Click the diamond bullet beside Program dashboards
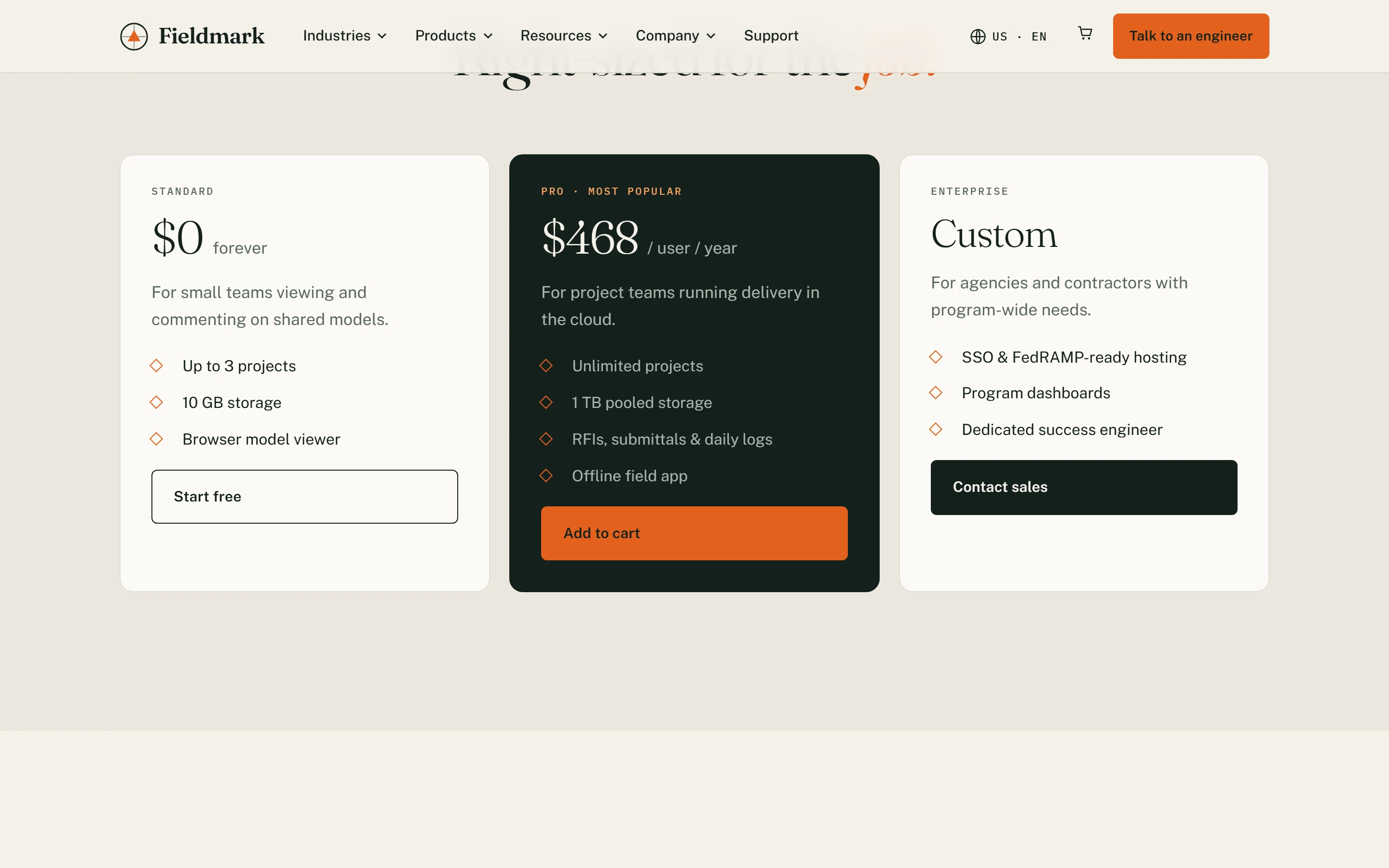 (936, 393)
